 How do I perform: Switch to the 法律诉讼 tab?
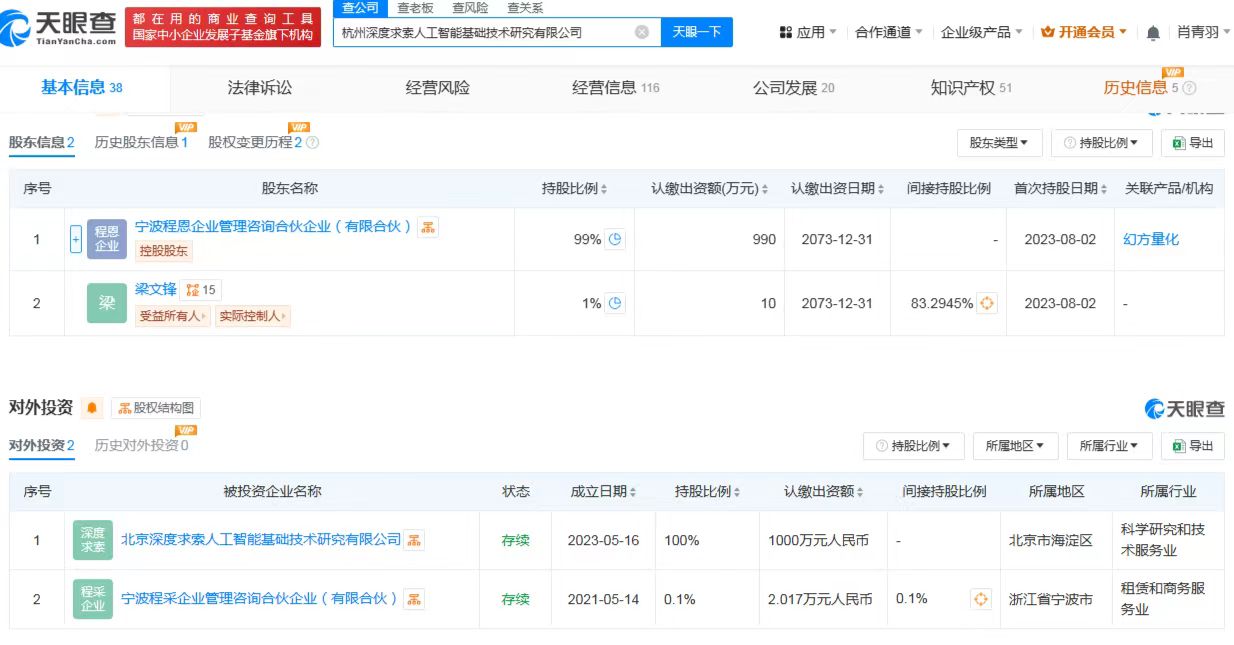[260, 88]
